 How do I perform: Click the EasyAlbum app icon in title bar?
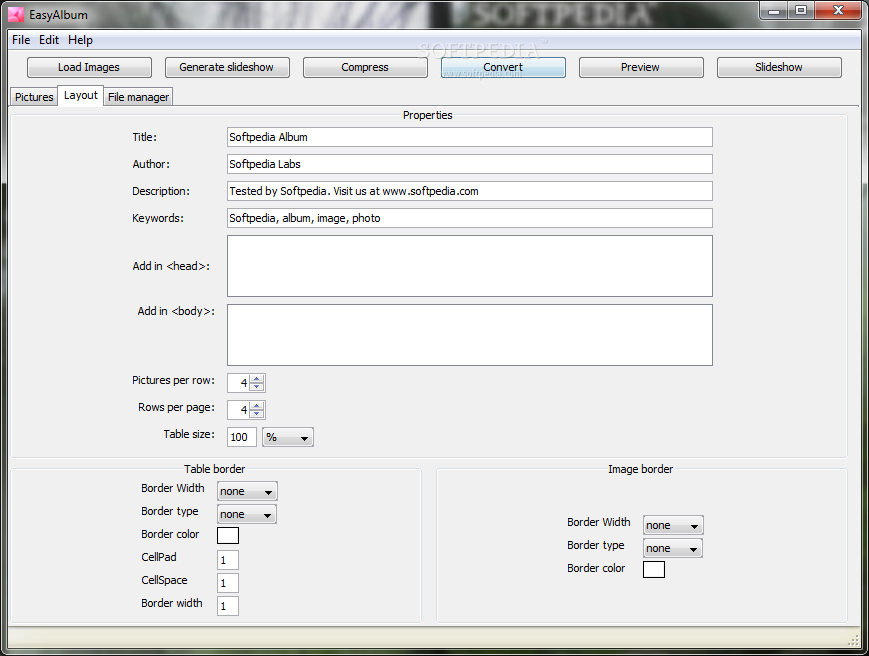point(16,14)
